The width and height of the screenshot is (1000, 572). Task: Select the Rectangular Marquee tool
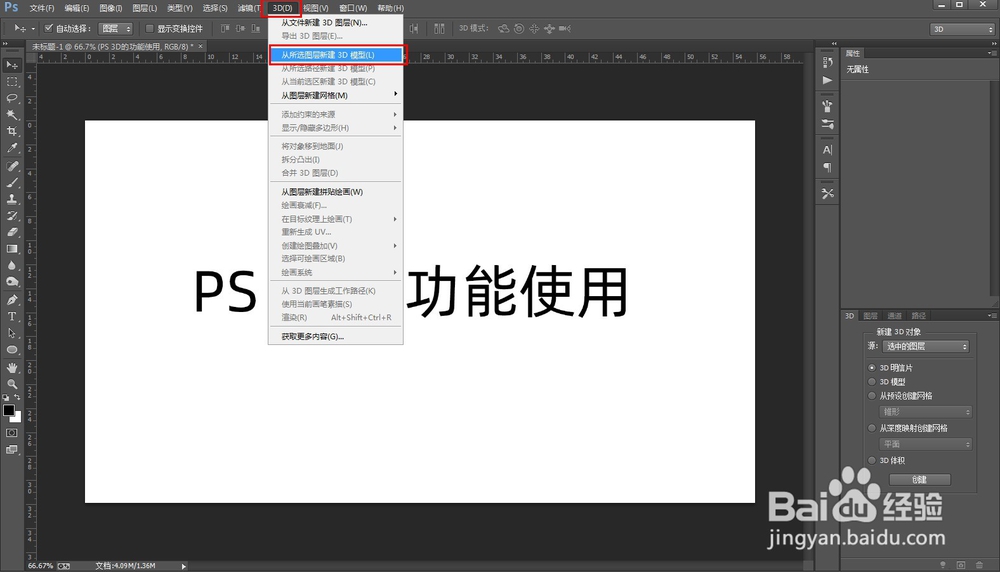click(x=12, y=82)
